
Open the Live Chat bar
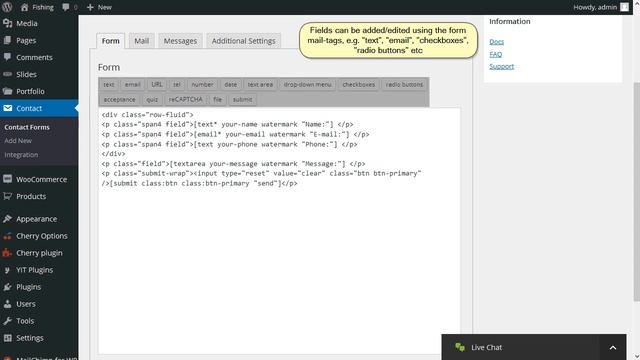534,347
